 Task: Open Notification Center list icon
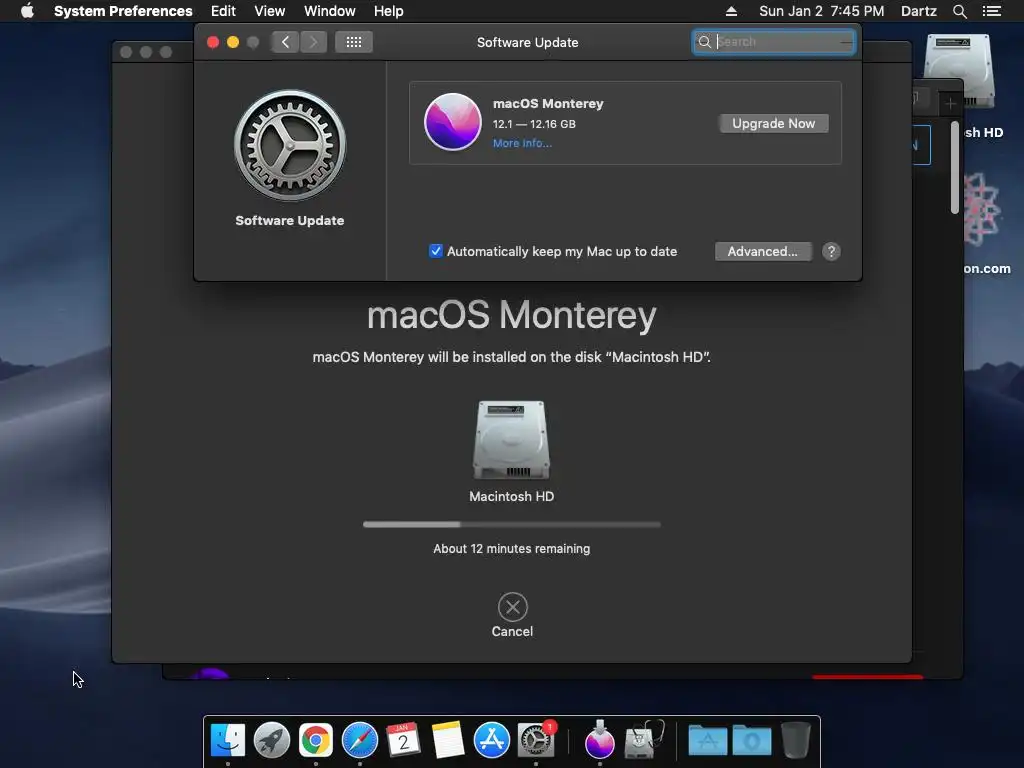click(991, 11)
